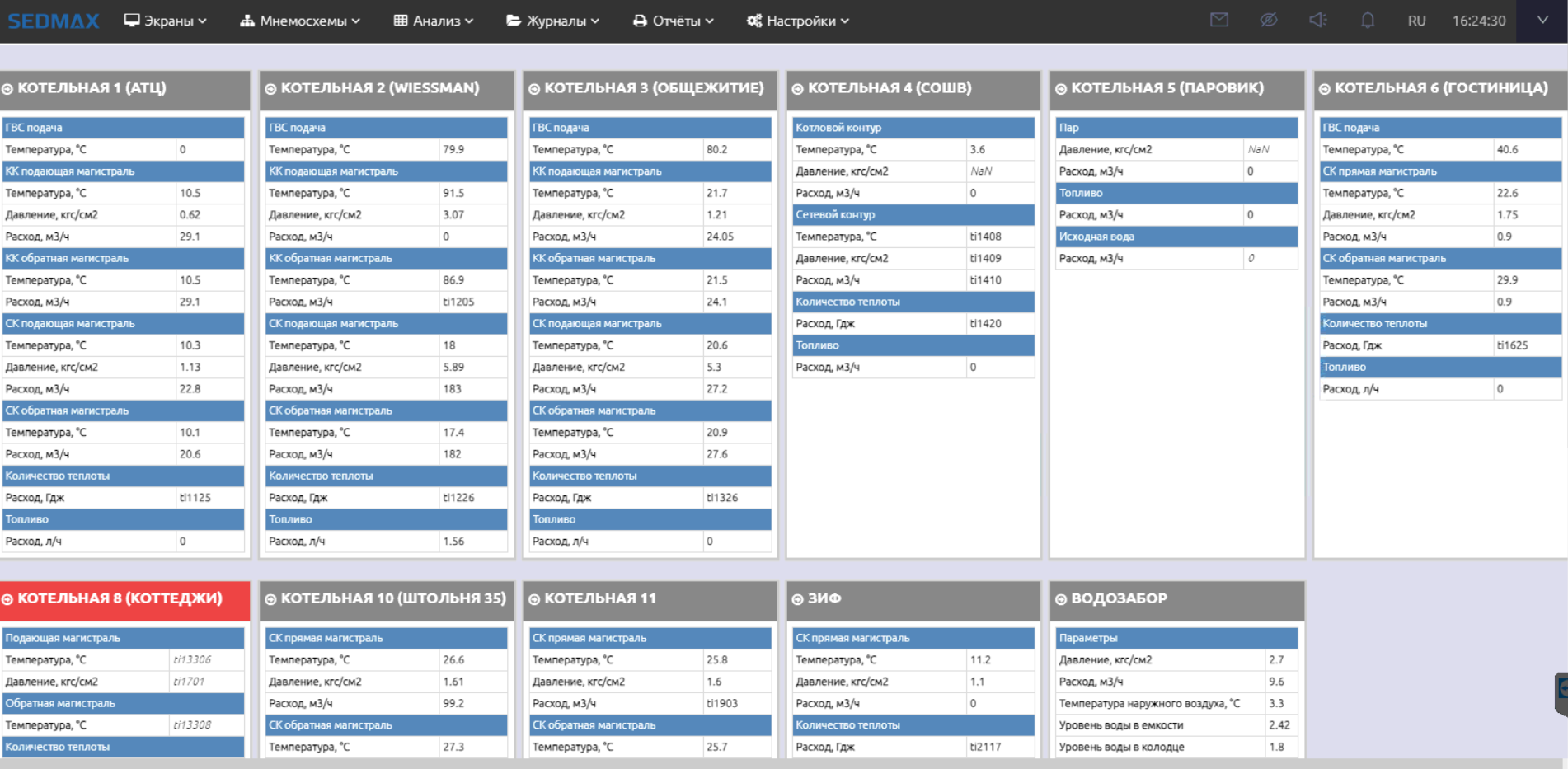The width and height of the screenshot is (1568, 769).
Task: Select the Котельная 4 Котловой контур temperature value 3.6
Action: point(978,149)
